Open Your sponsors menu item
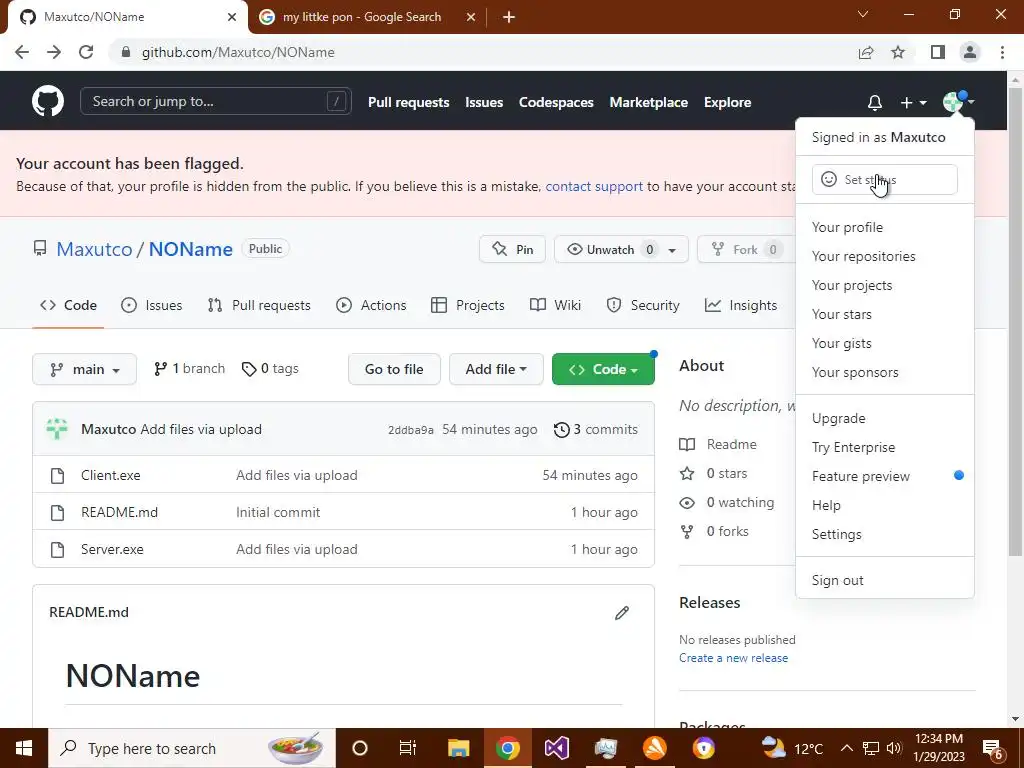The image size is (1024, 768). click(x=855, y=372)
